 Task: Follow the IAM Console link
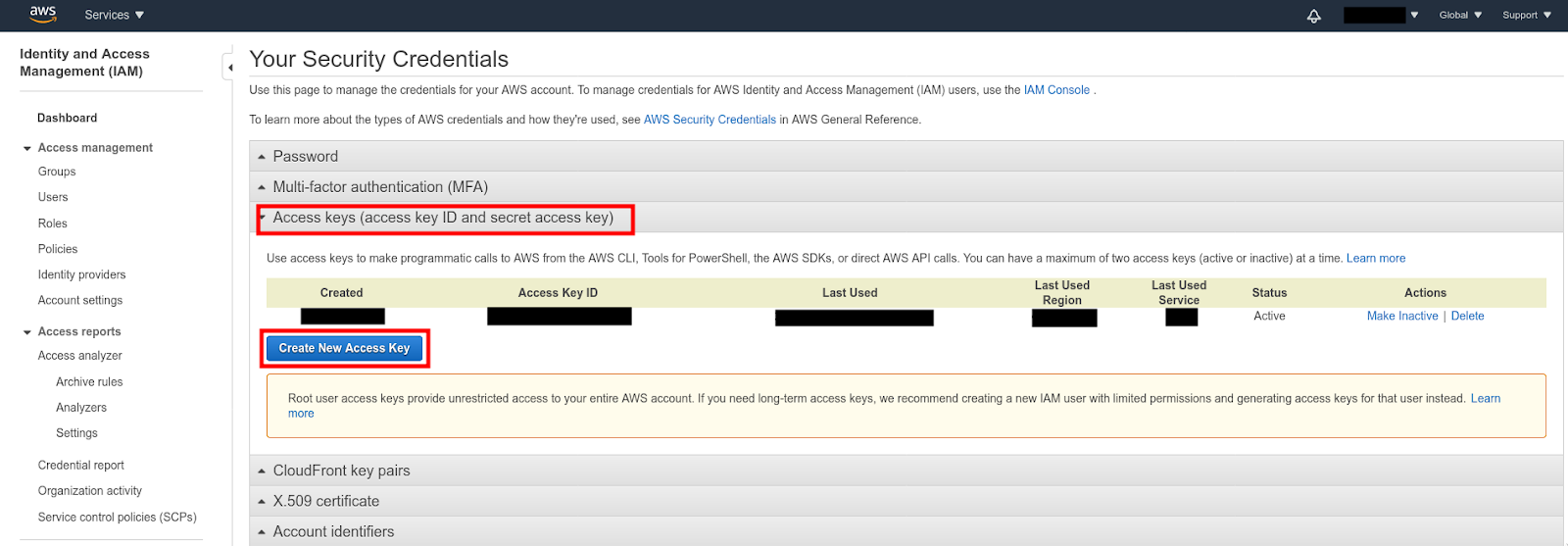(1056, 90)
